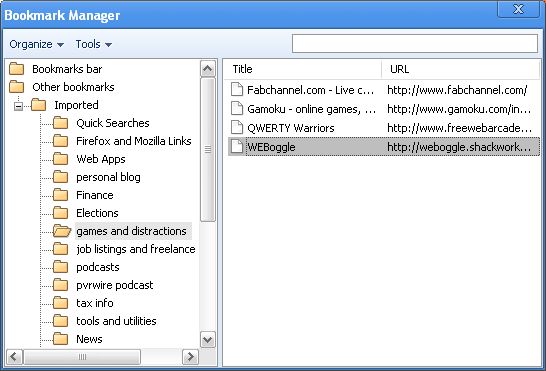The image size is (546, 371).
Task: Select the games and distractions label
Action: coord(133,231)
